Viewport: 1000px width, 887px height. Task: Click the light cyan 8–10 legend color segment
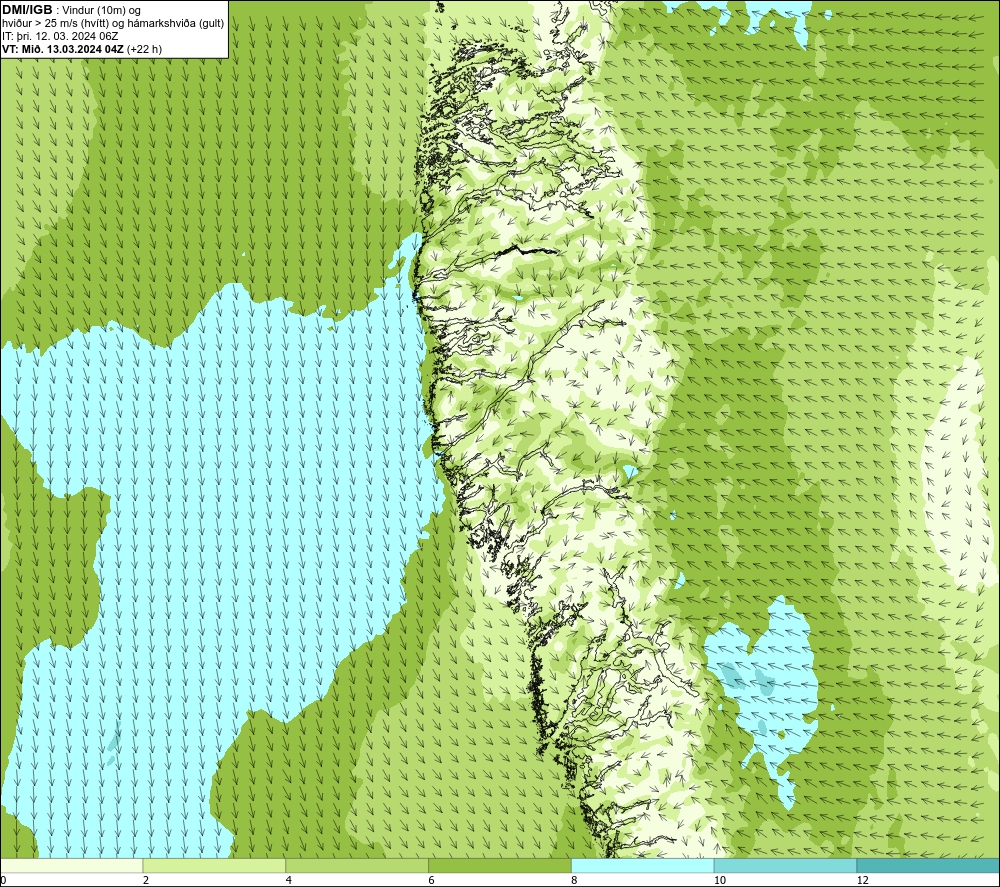tap(643, 865)
